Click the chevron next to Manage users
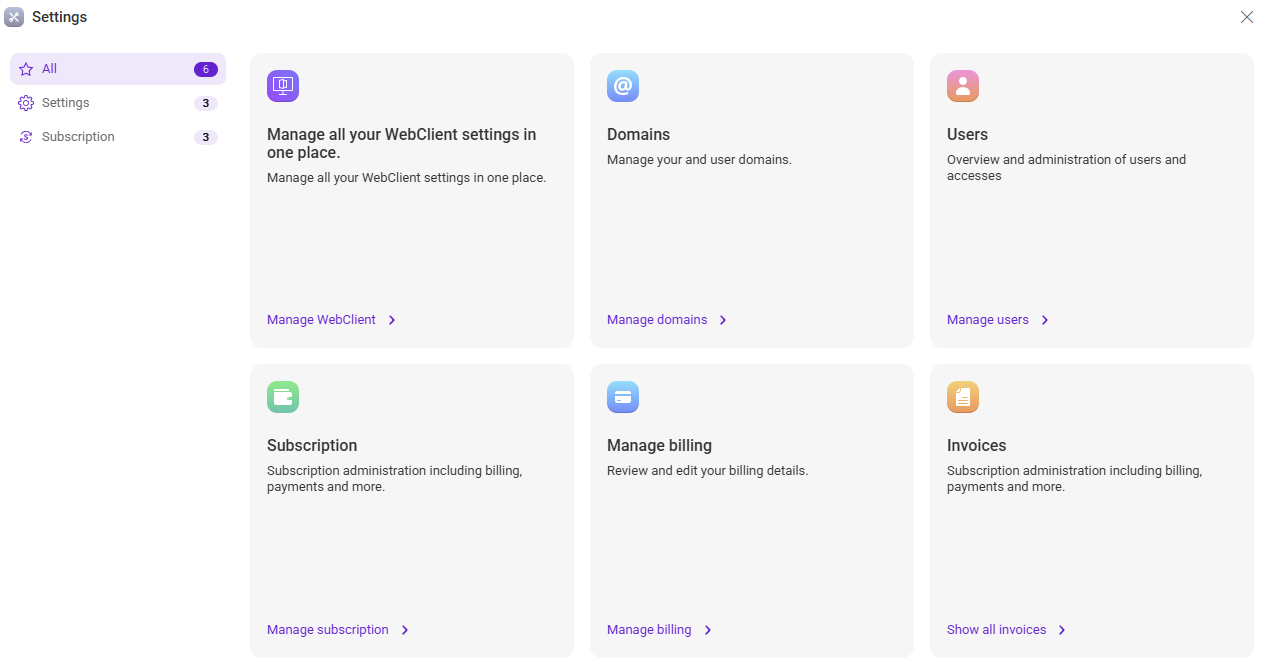Viewport: 1261px width, 668px height. 1045,320
